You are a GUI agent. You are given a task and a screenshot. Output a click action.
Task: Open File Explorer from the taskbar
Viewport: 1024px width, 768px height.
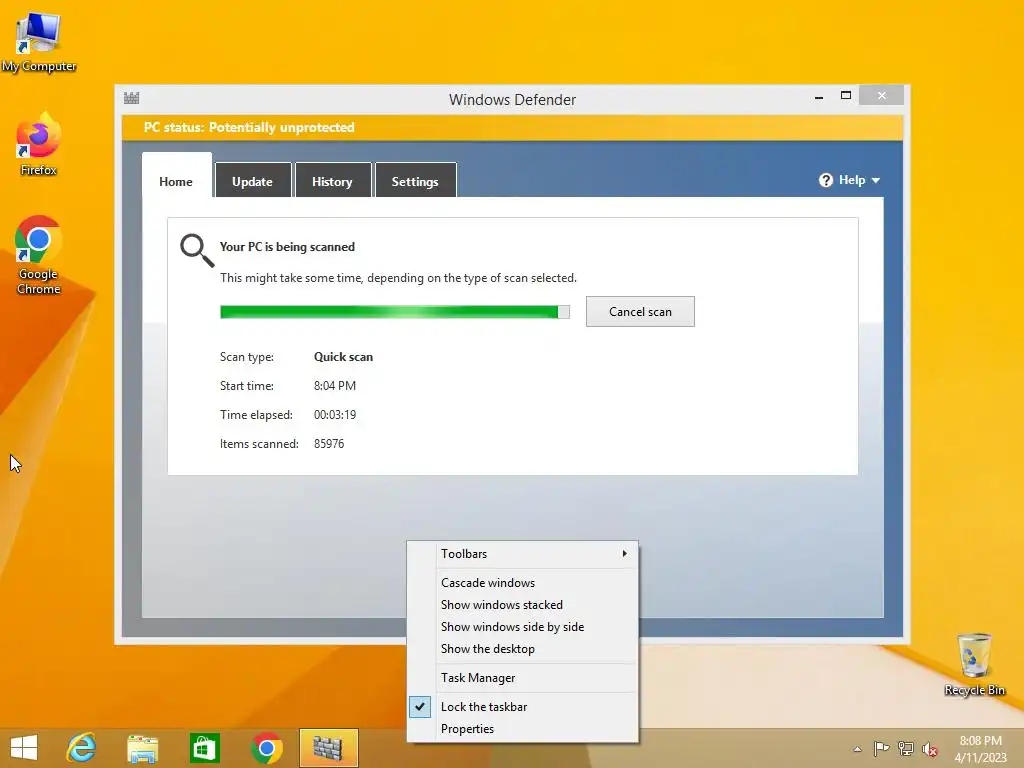coord(142,748)
